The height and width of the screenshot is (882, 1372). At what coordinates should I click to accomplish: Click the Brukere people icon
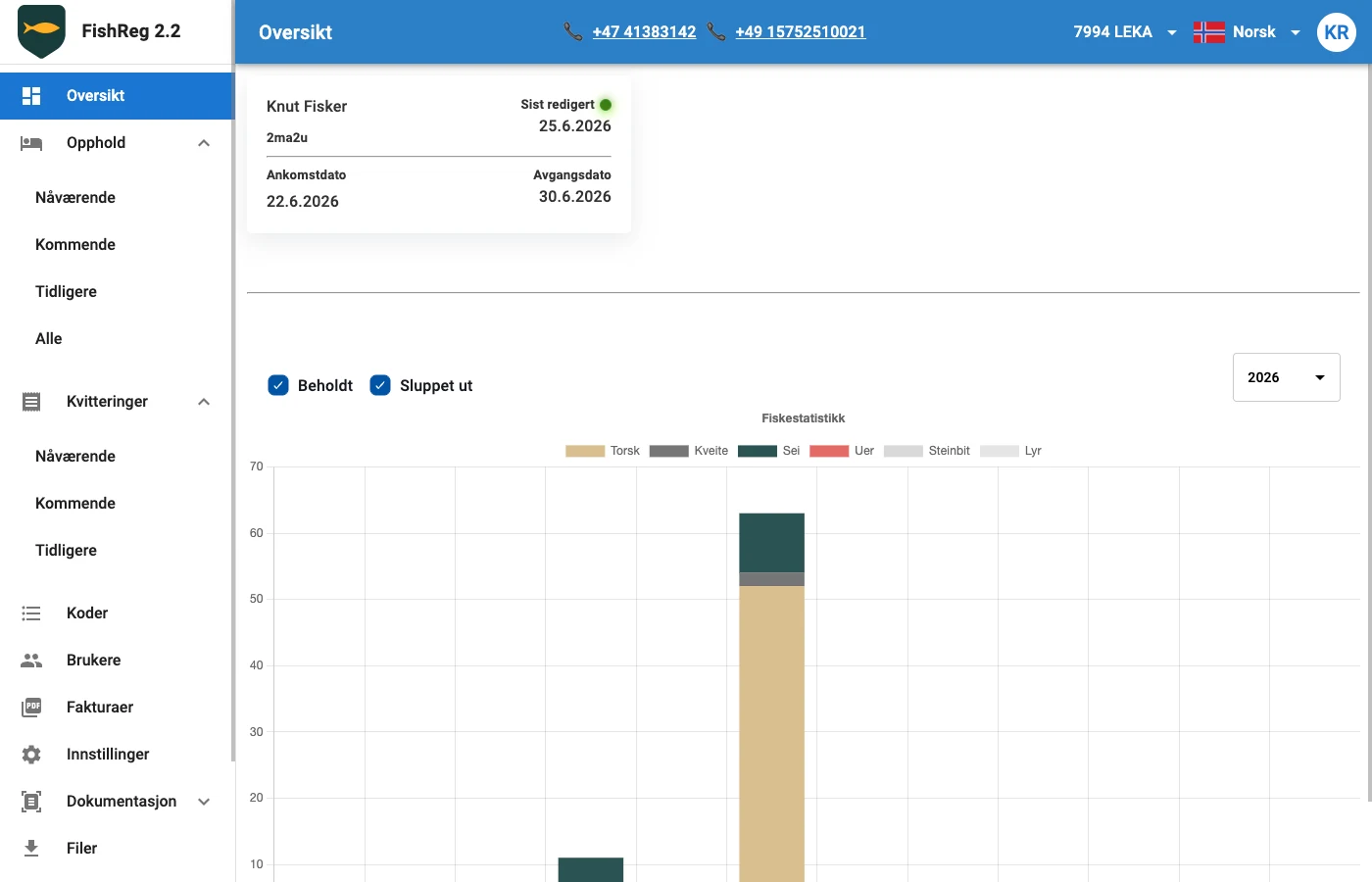pyautogui.click(x=31, y=661)
